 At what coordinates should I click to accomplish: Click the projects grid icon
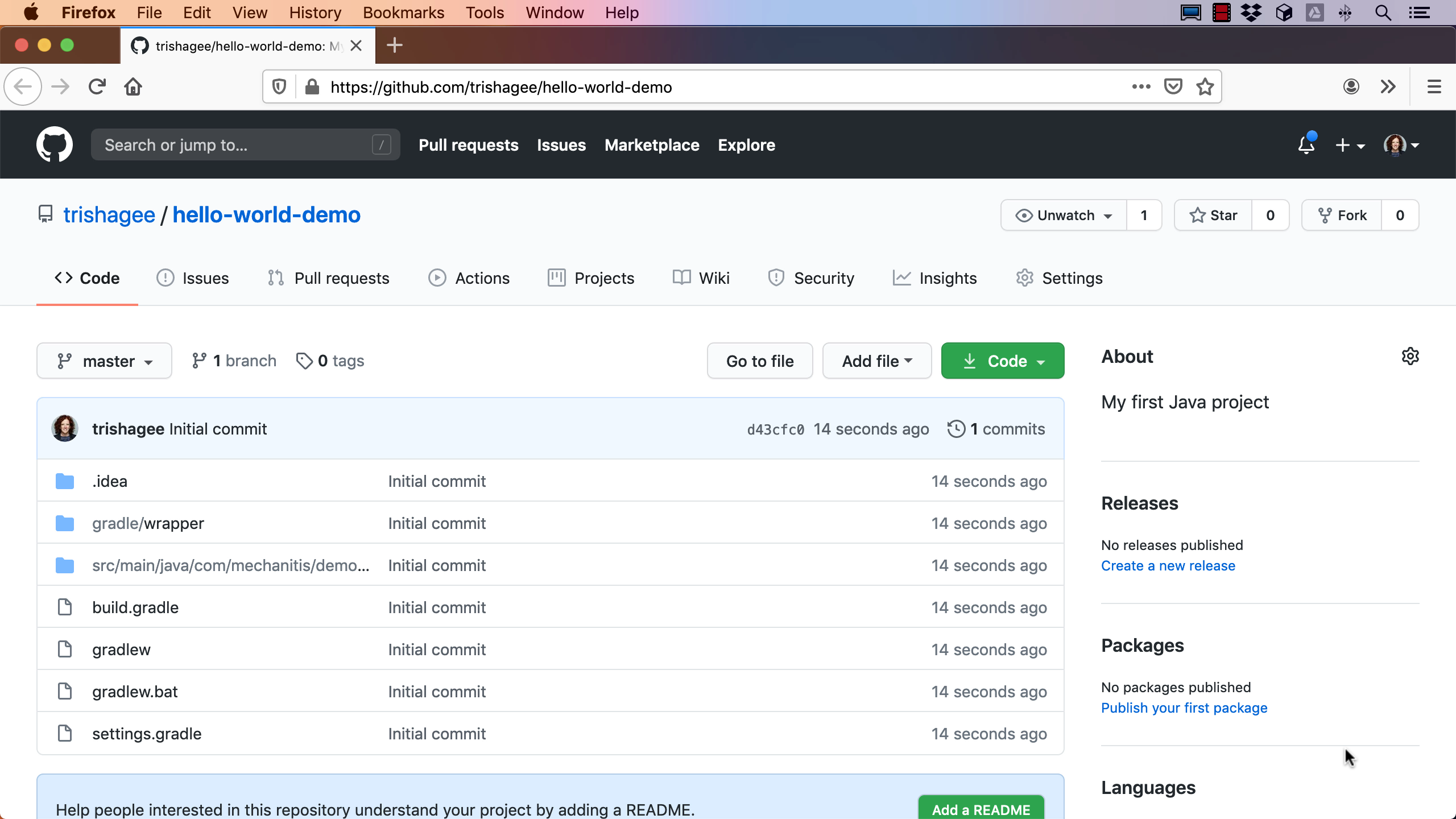tap(555, 278)
